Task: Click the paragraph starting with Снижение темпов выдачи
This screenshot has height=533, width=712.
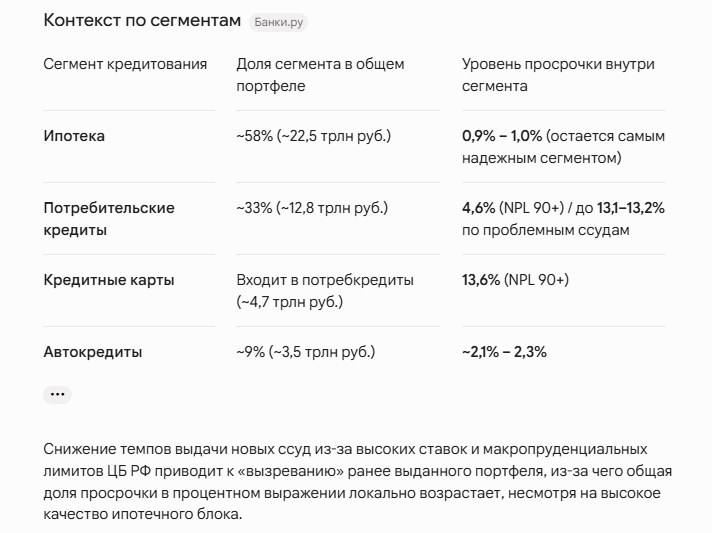Action: (x=358, y=481)
